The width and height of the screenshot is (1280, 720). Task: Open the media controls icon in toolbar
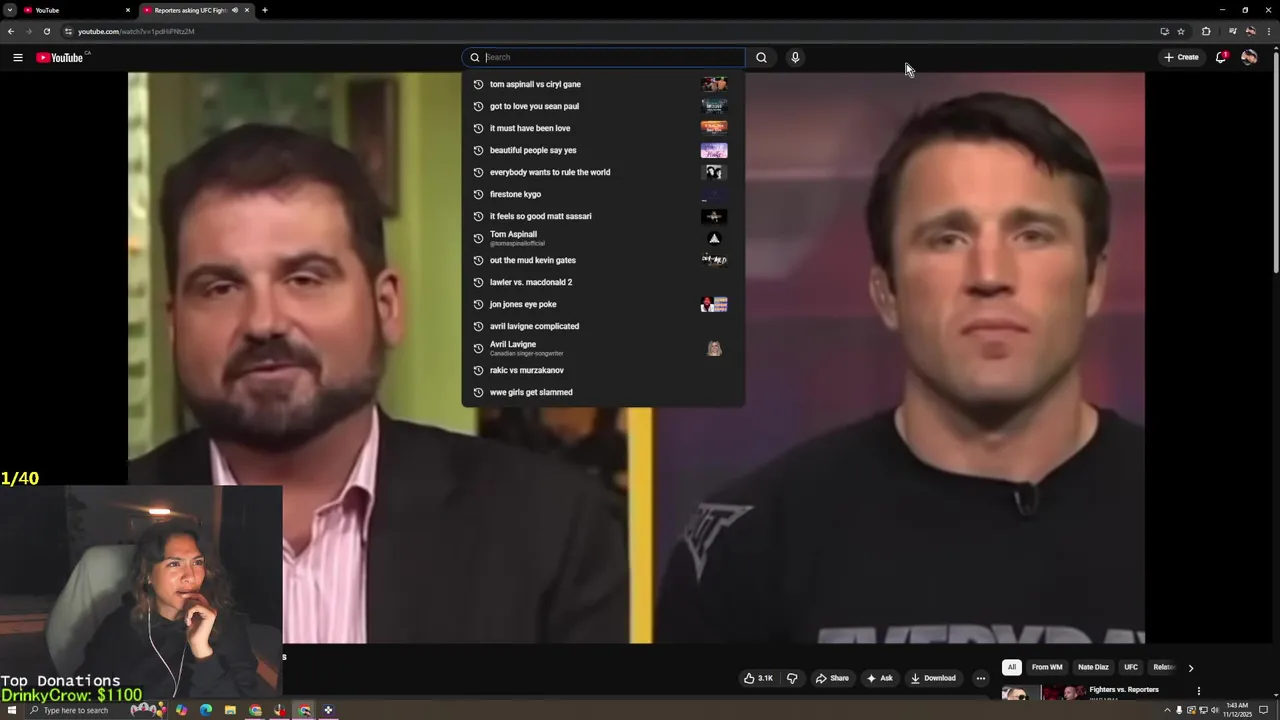[1233, 31]
